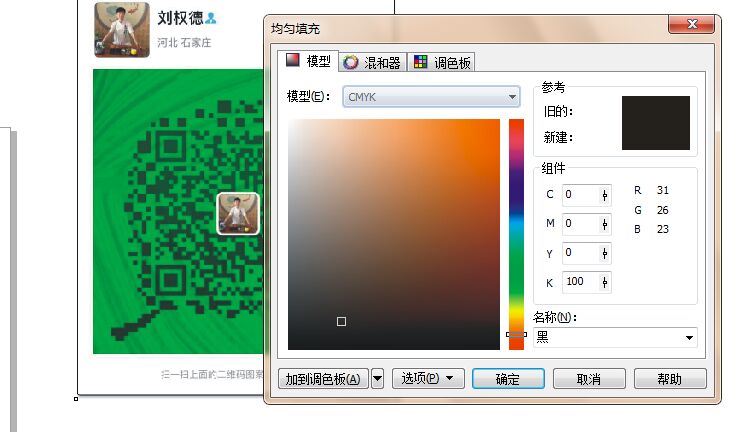This screenshot has height=432, width=754.
Task: Click the K value field showing 100
Action: tap(580, 282)
